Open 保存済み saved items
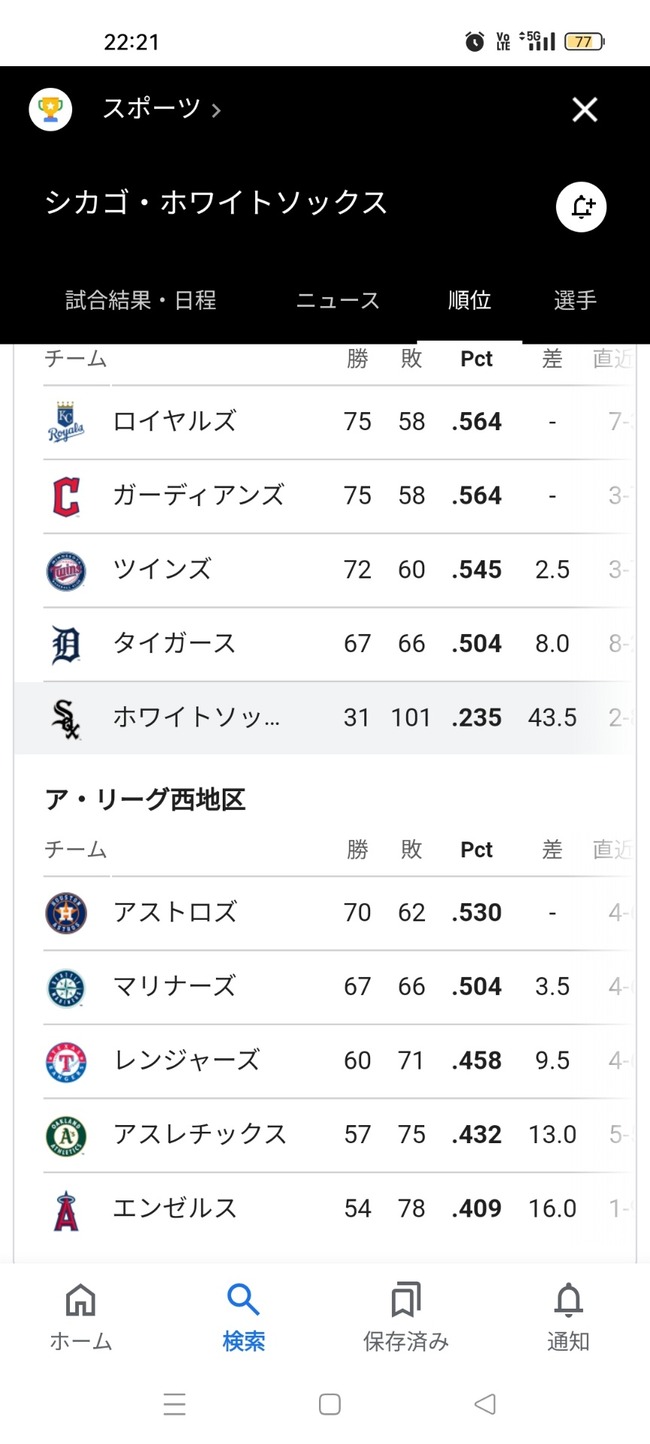This screenshot has height=1444, width=650. pyautogui.click(x=406, y=1316)
